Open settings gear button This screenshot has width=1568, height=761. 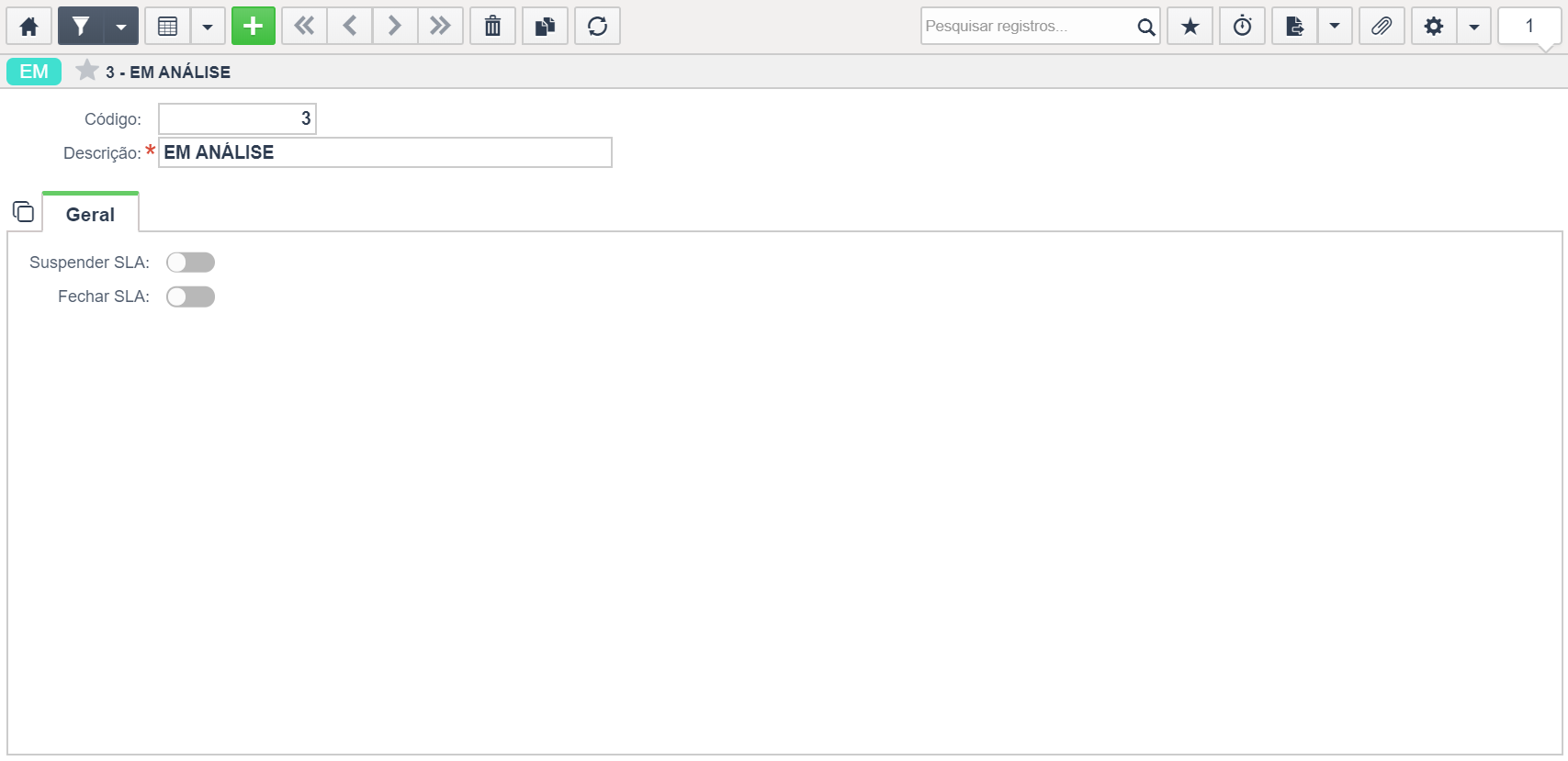pos(1434,26)
